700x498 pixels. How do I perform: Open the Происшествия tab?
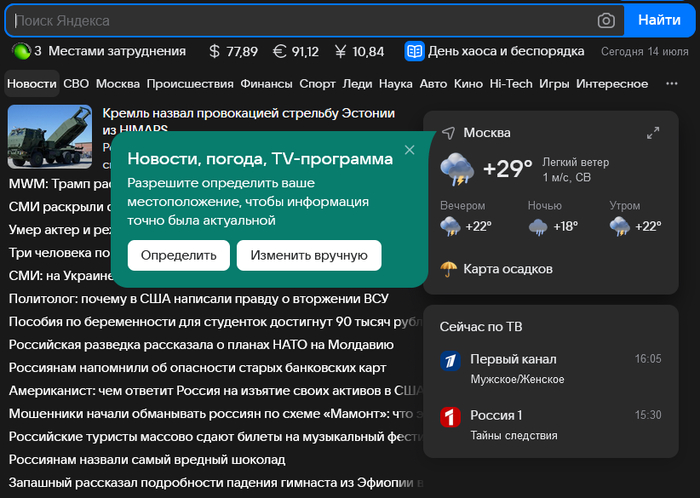point(190,84)
